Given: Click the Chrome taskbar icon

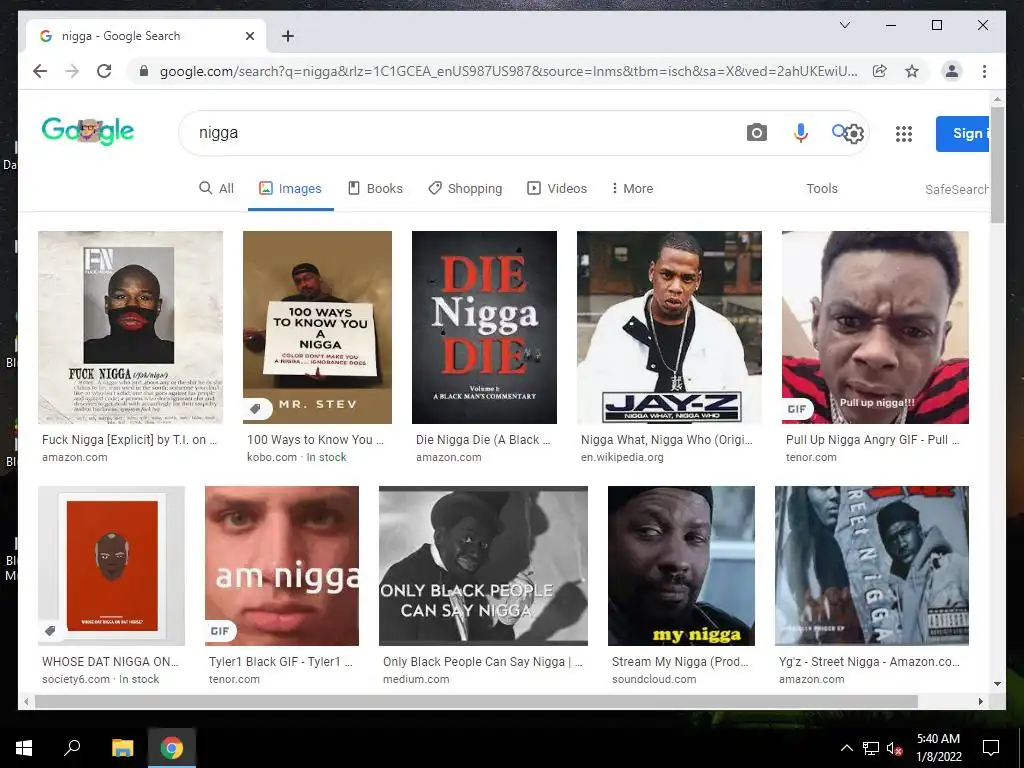Looking at the screenshot, I should click(x=172, y=748).
